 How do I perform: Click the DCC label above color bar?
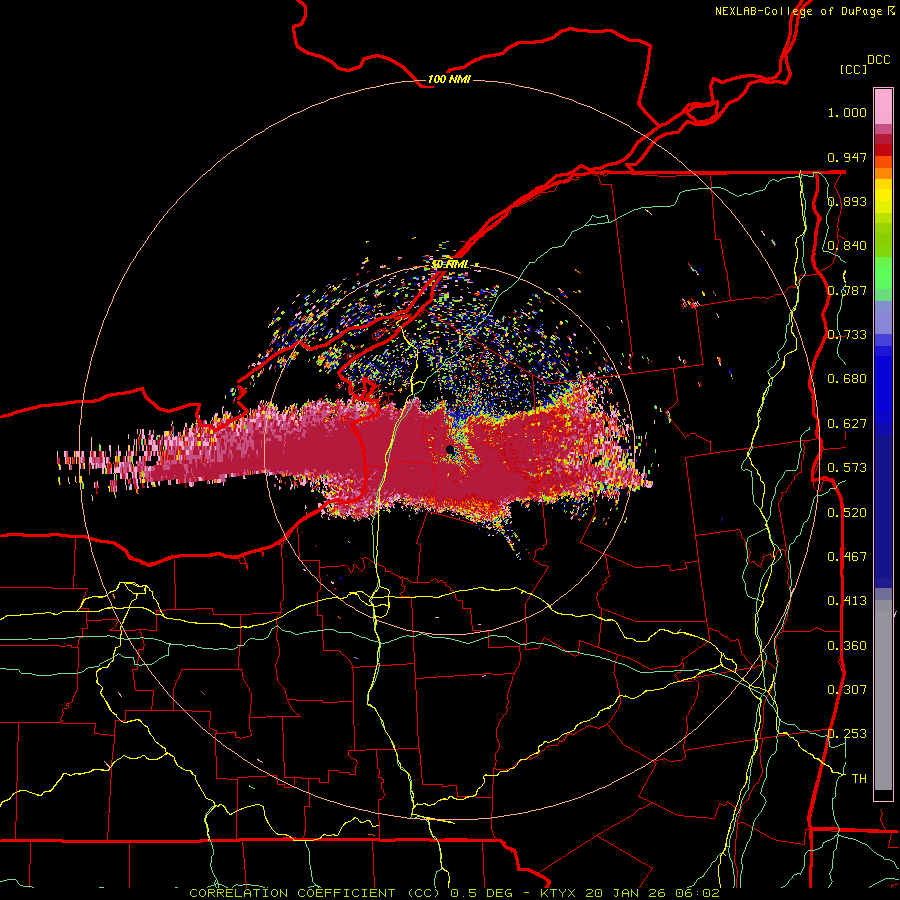(878, 60)
